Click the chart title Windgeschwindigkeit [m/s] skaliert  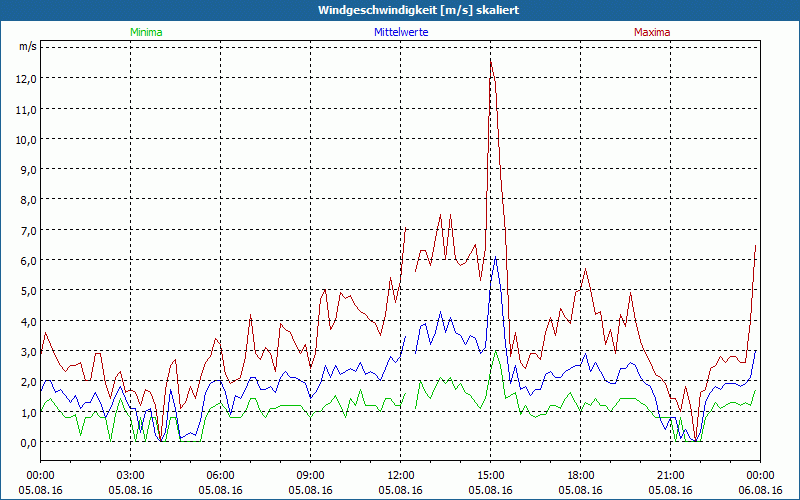(x=418, y=10)
